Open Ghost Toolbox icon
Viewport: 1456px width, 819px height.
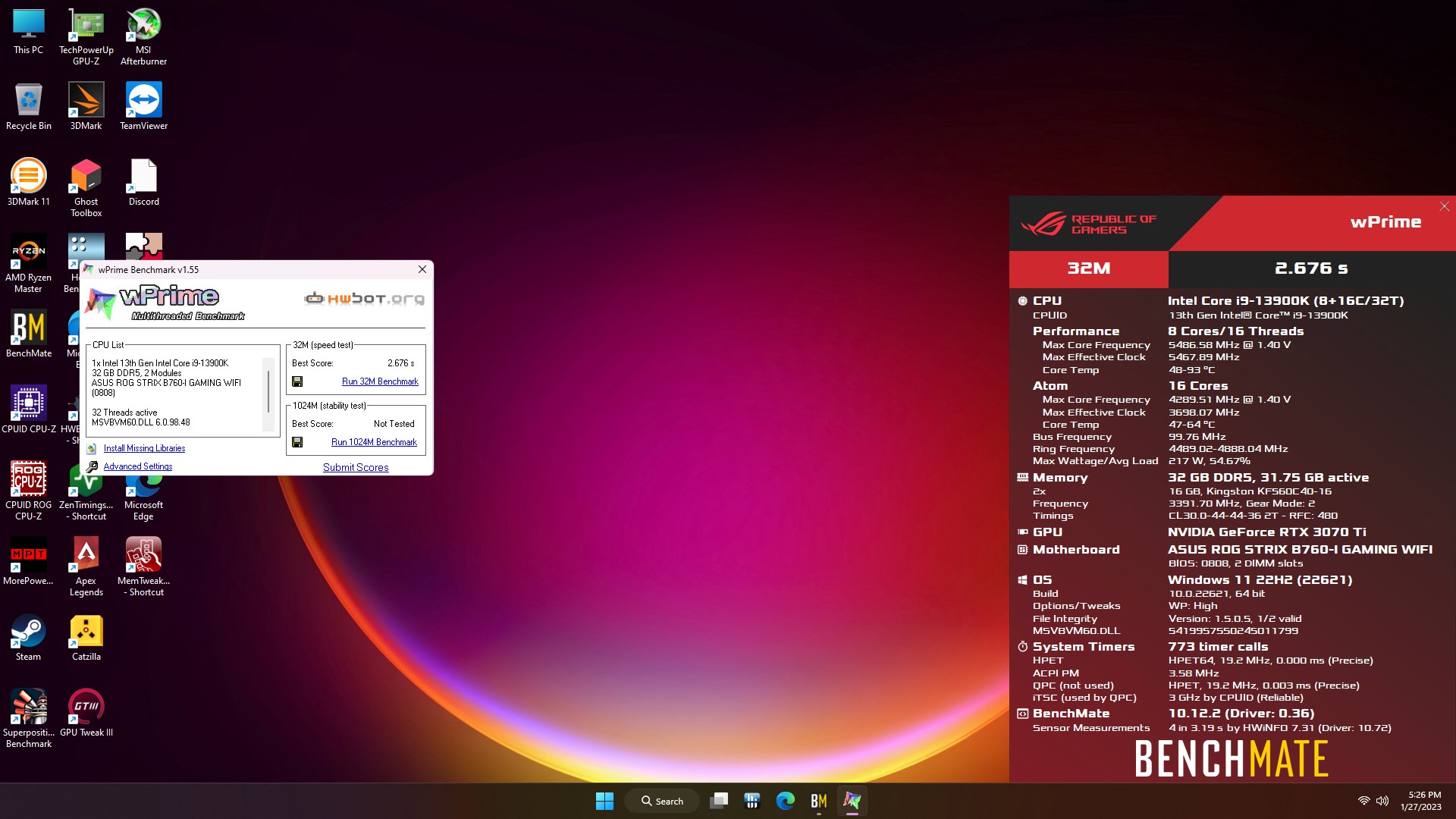point(86,188)
